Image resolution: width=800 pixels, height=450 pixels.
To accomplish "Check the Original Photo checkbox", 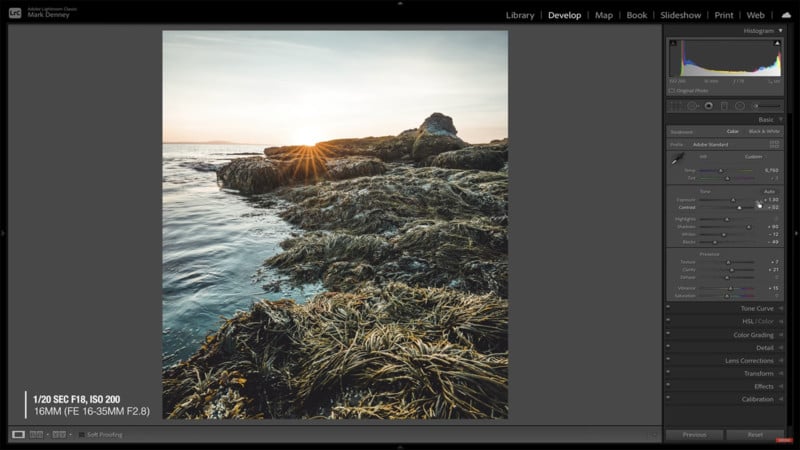I will click(673, 90).
